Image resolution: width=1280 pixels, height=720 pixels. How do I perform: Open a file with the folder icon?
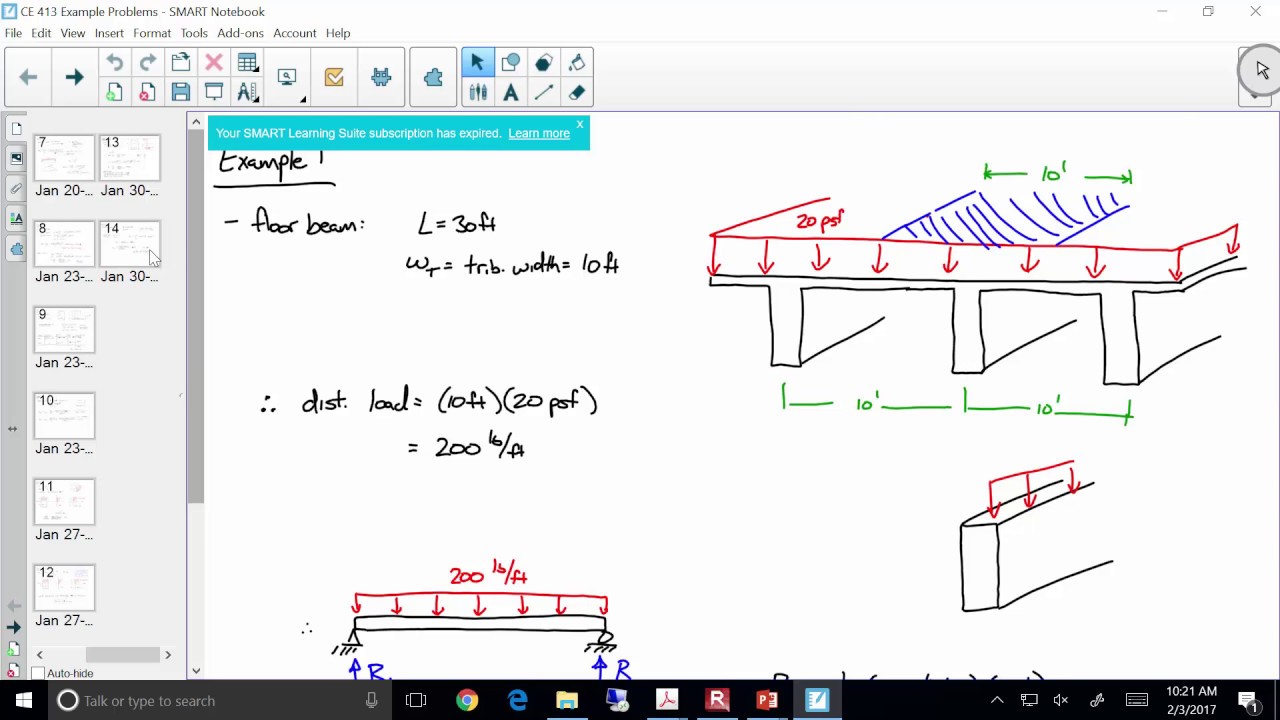pos(181,63)
